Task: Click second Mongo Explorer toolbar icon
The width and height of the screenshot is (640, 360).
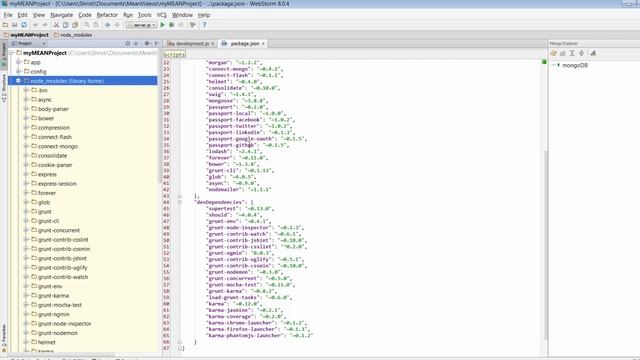Action: tap(563, 53)
